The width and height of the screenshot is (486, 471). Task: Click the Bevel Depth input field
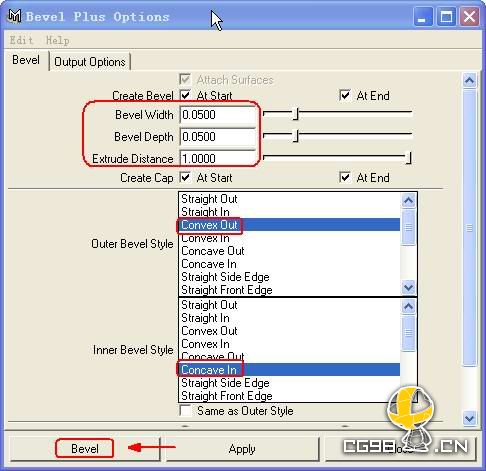tap(218, 137)
